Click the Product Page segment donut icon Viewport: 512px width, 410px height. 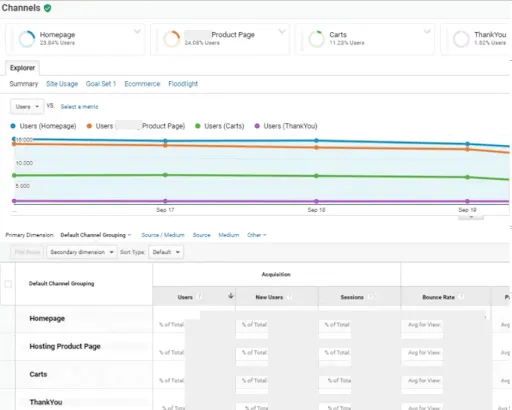tap(172, 39)
